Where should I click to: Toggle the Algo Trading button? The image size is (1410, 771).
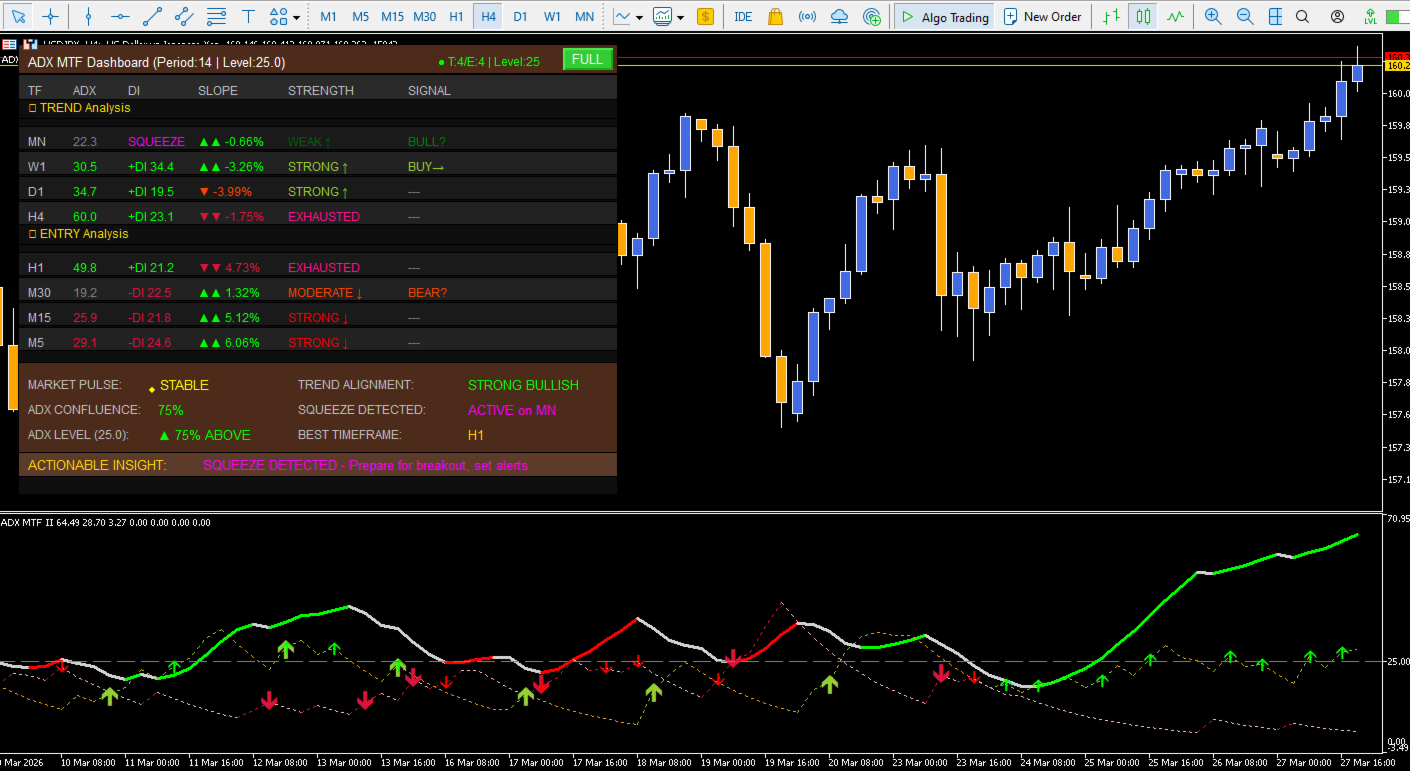click(945, 16)
